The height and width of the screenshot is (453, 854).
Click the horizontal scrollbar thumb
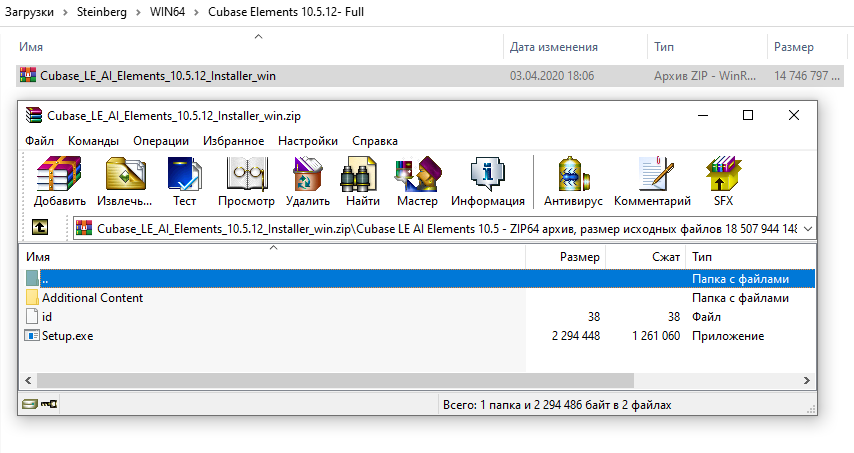coord(335,380)
